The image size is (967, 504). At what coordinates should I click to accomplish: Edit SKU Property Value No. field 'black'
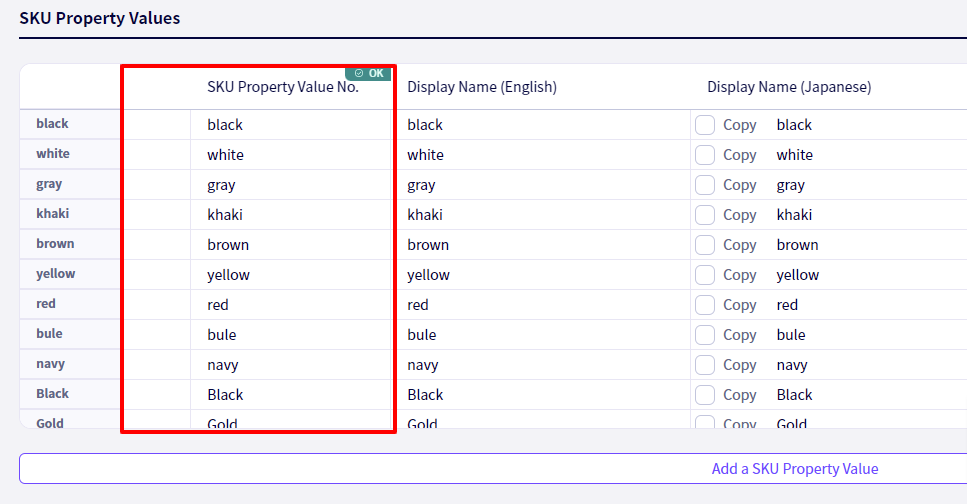click(x=291, y=125)
